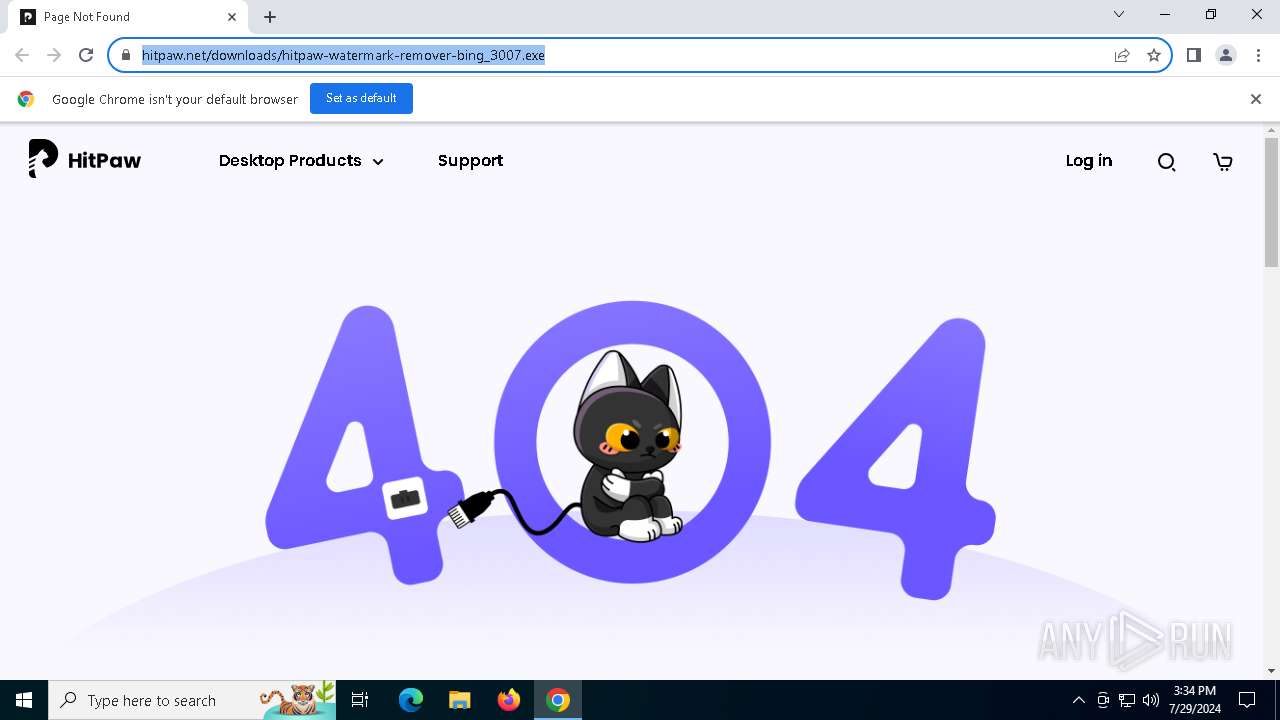Launch Microsoft Edge from the taskbar
Viewport: 1280px width, 720px height.
[x=411, y=700]
